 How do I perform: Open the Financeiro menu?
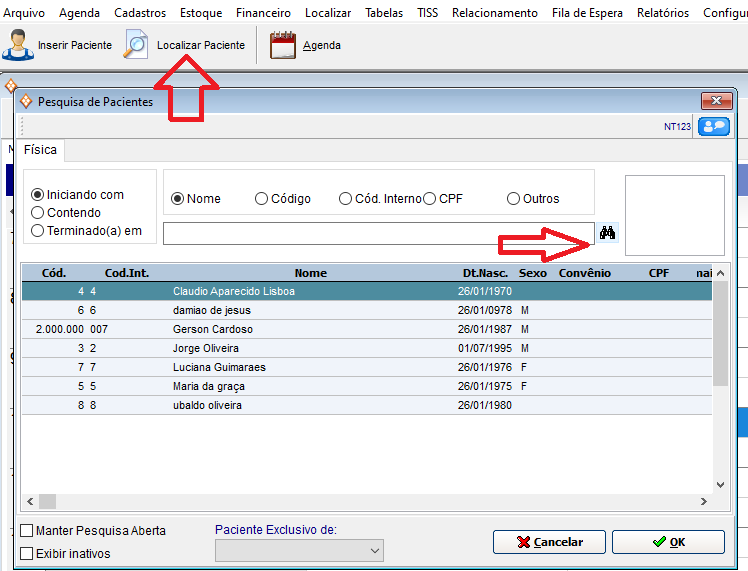pyautogui.click(x=263, y=13)
